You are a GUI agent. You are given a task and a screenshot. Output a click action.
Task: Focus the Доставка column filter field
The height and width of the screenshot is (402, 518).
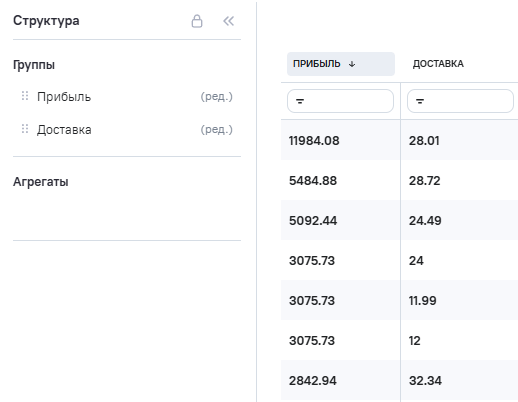460,101
